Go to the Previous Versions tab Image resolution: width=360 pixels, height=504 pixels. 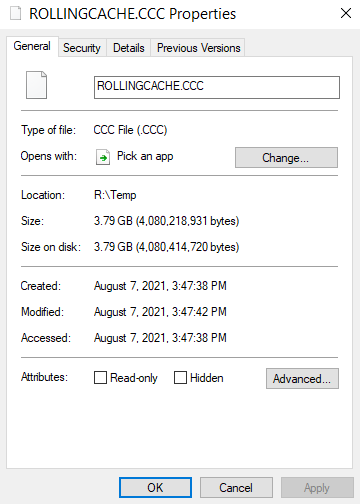point(198,48)
